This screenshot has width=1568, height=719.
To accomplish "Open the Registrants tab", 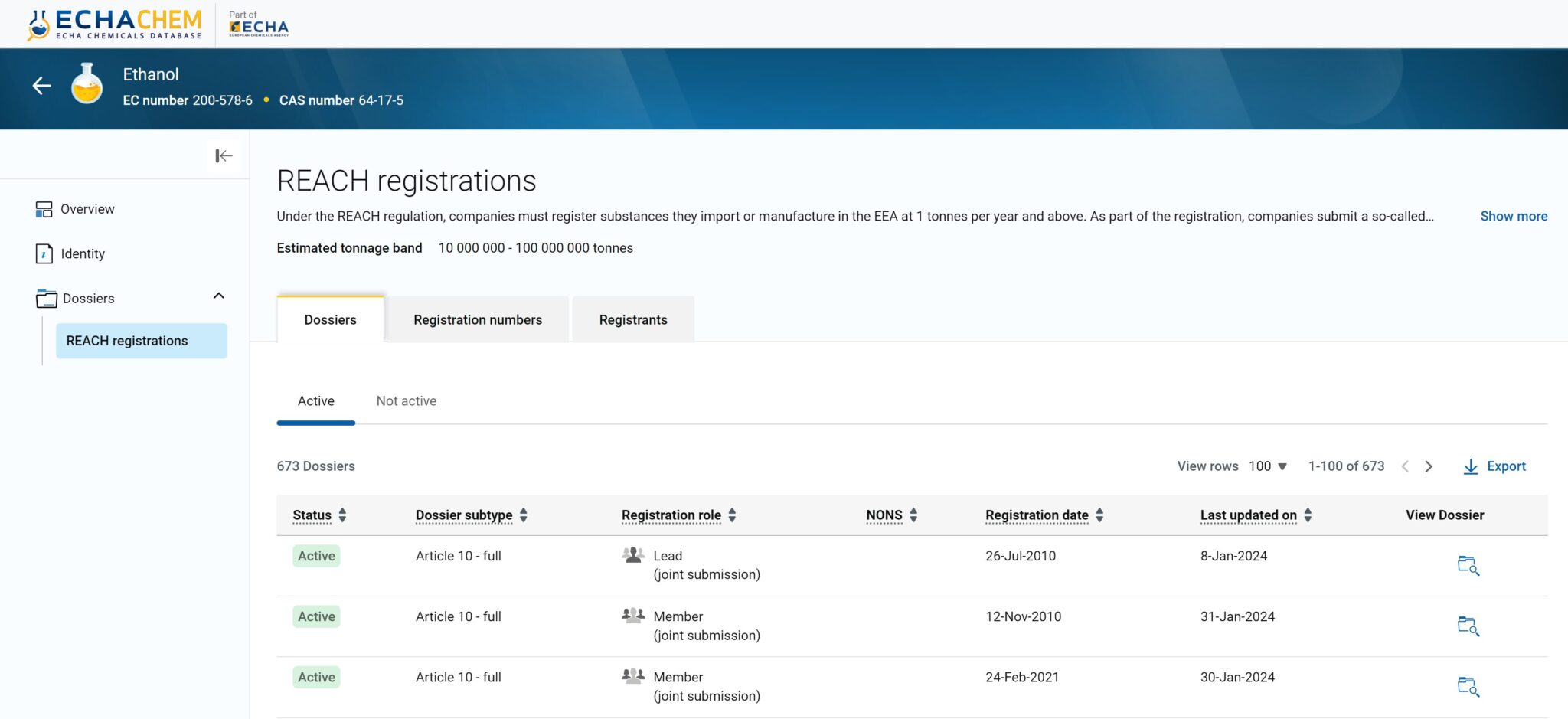I will tap(633, 320).
